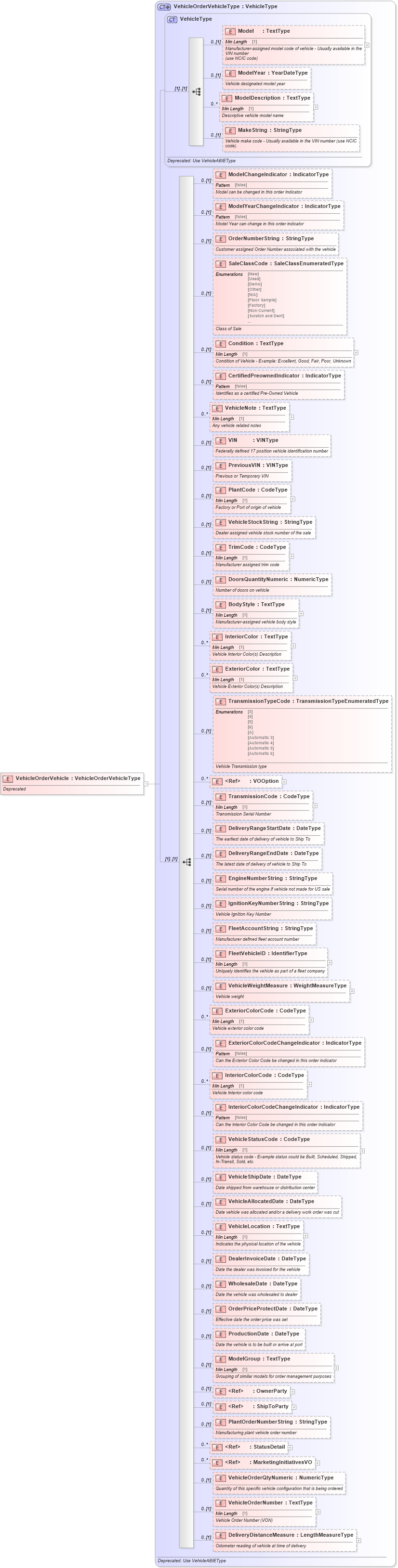The height and width of the screenshot is (1568, 398).
Task: Expand the ModelGroup : TextType element
Action: [x=336, y=1368]
